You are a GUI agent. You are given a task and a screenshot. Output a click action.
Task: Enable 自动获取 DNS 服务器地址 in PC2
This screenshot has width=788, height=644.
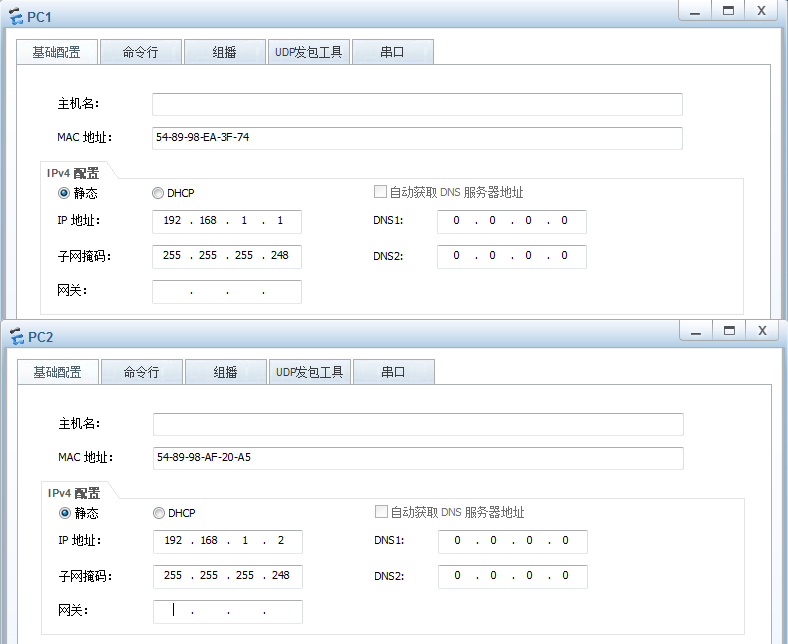click(381, 512)
